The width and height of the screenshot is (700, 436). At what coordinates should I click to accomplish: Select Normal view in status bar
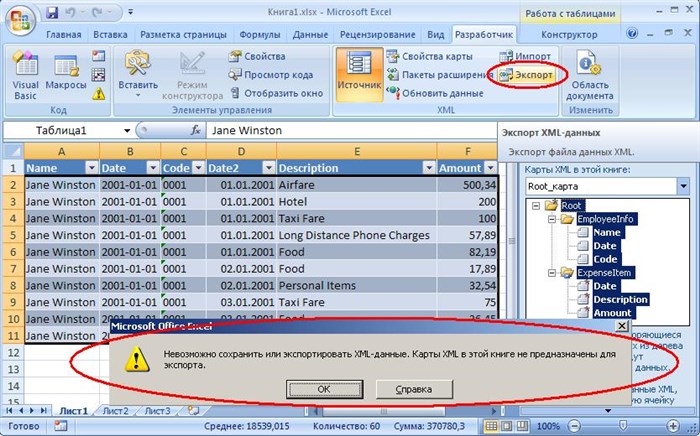click(491, 426)
